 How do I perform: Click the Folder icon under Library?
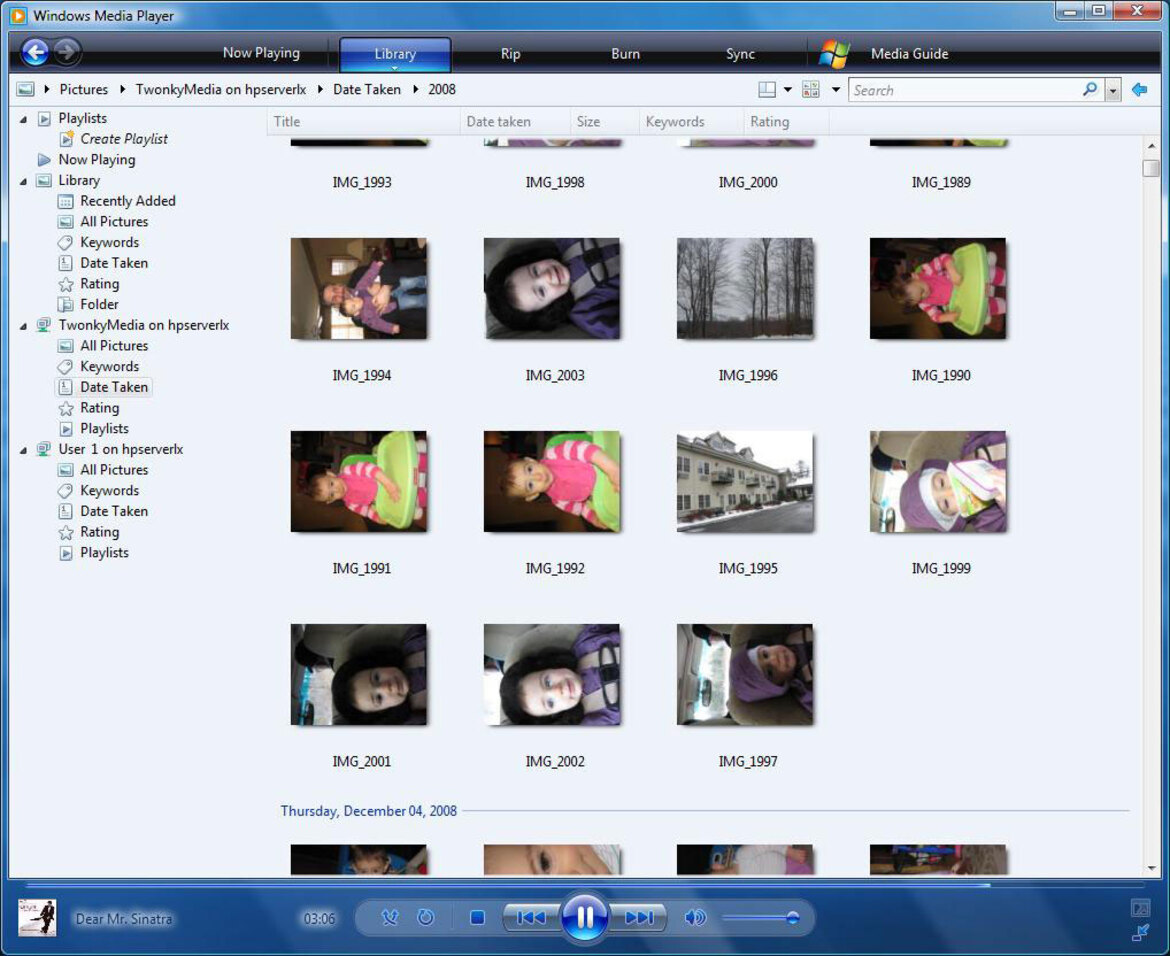[66, 304]
